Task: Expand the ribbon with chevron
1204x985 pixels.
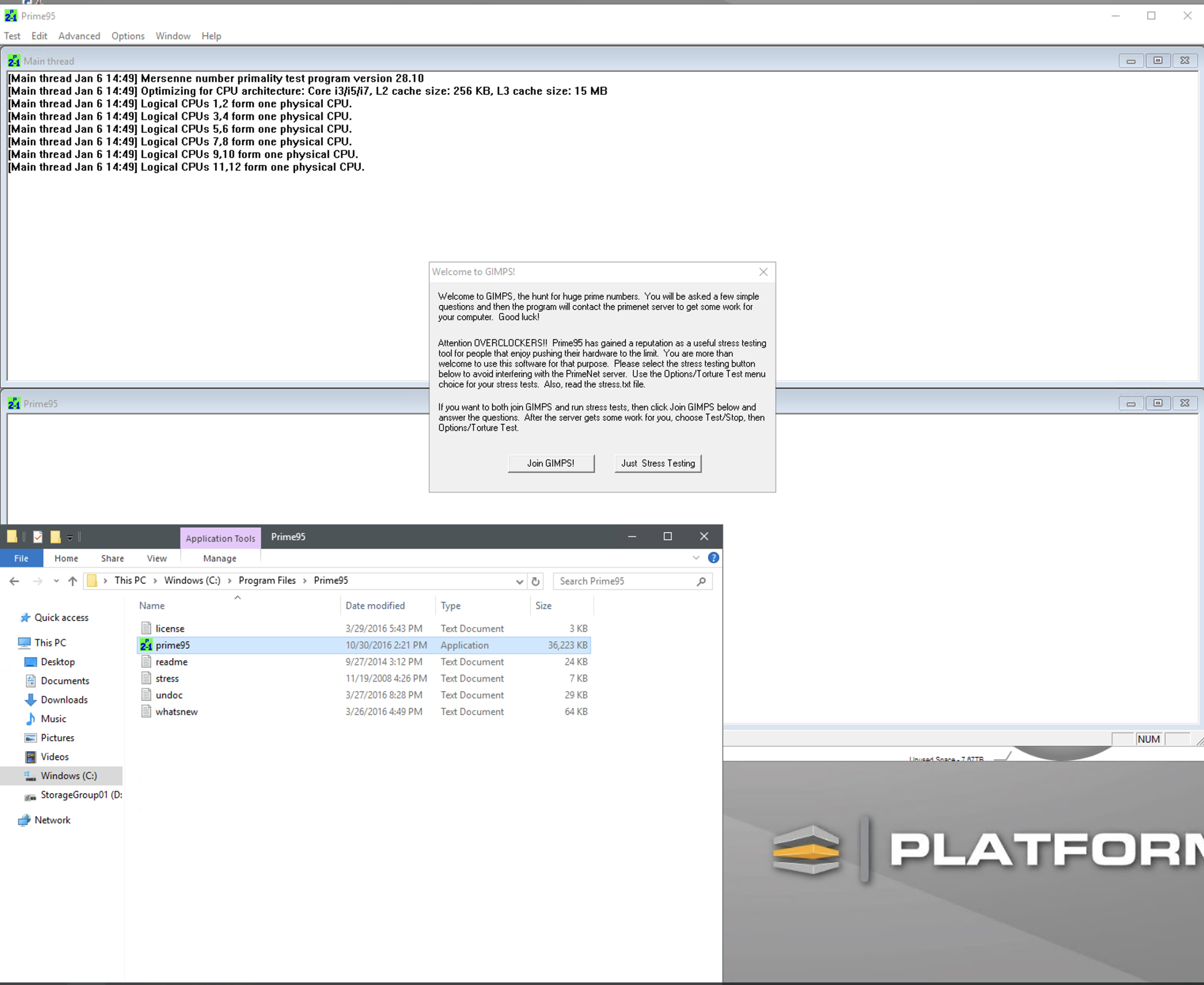Action: click(x=696, y=558)
